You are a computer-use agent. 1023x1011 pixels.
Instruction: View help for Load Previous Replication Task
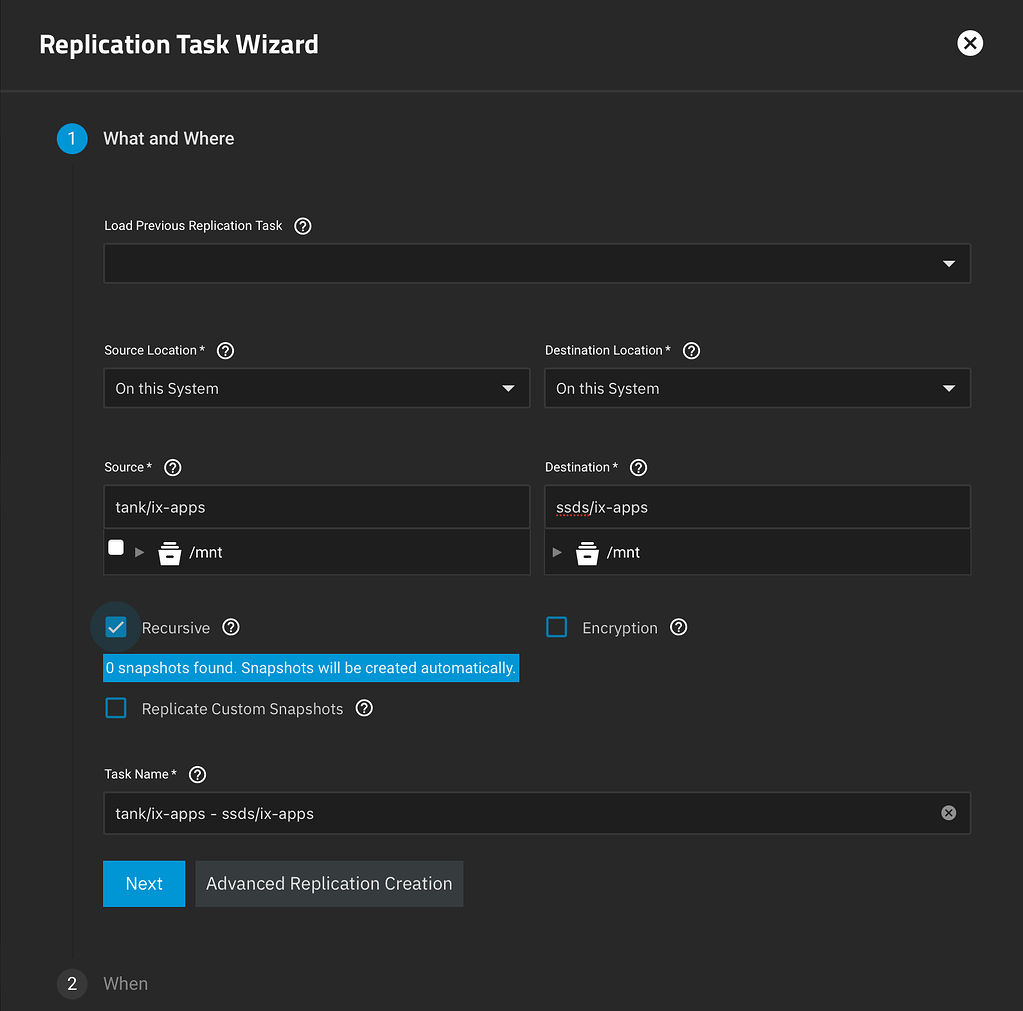pos(302,226)
